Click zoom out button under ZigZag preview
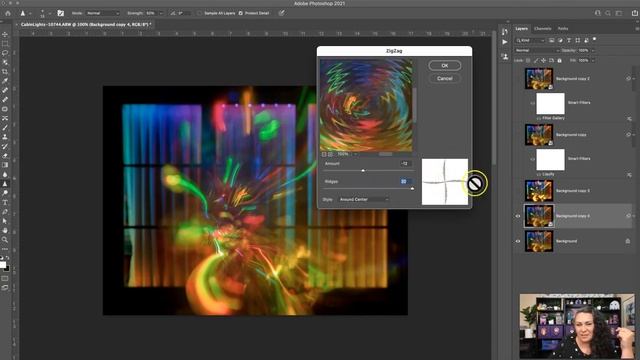 coord(324,154)
